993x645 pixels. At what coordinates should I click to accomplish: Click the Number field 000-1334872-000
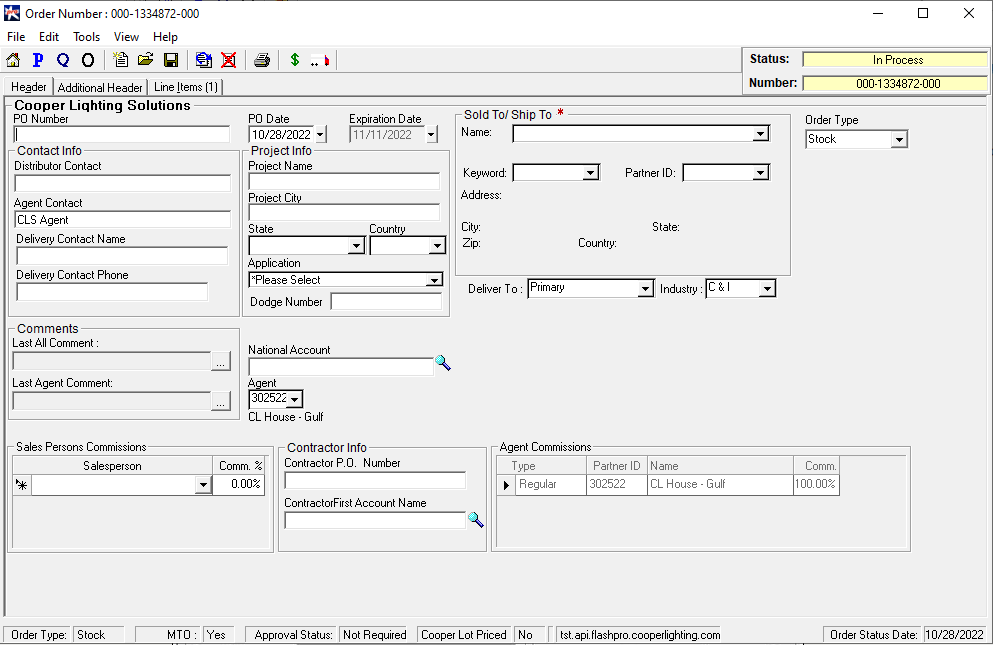(x=895, y=84)
